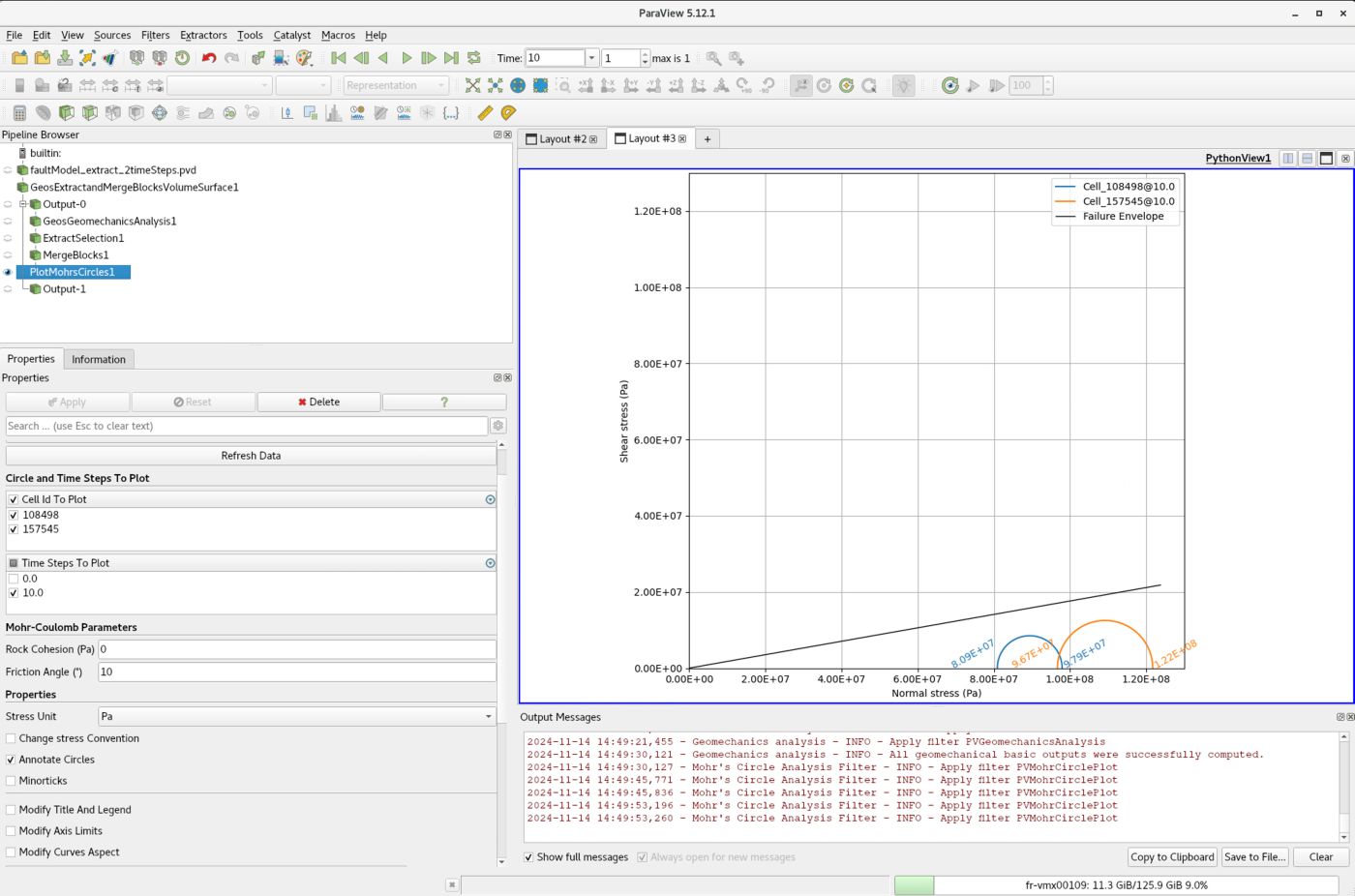The image size is (1355, 896).
Task: Toggle the Annotate Circles checkbox
Action: [x=11, y=760]
